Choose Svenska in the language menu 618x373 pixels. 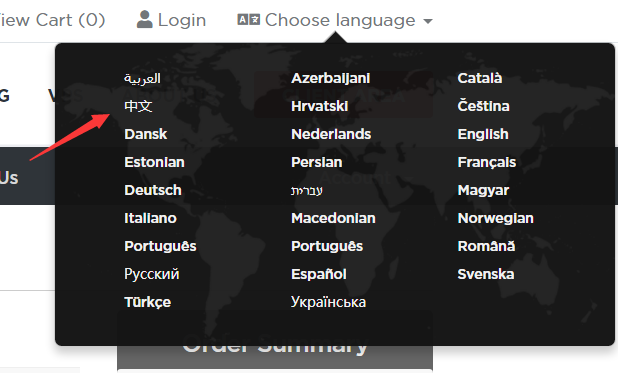486,274
